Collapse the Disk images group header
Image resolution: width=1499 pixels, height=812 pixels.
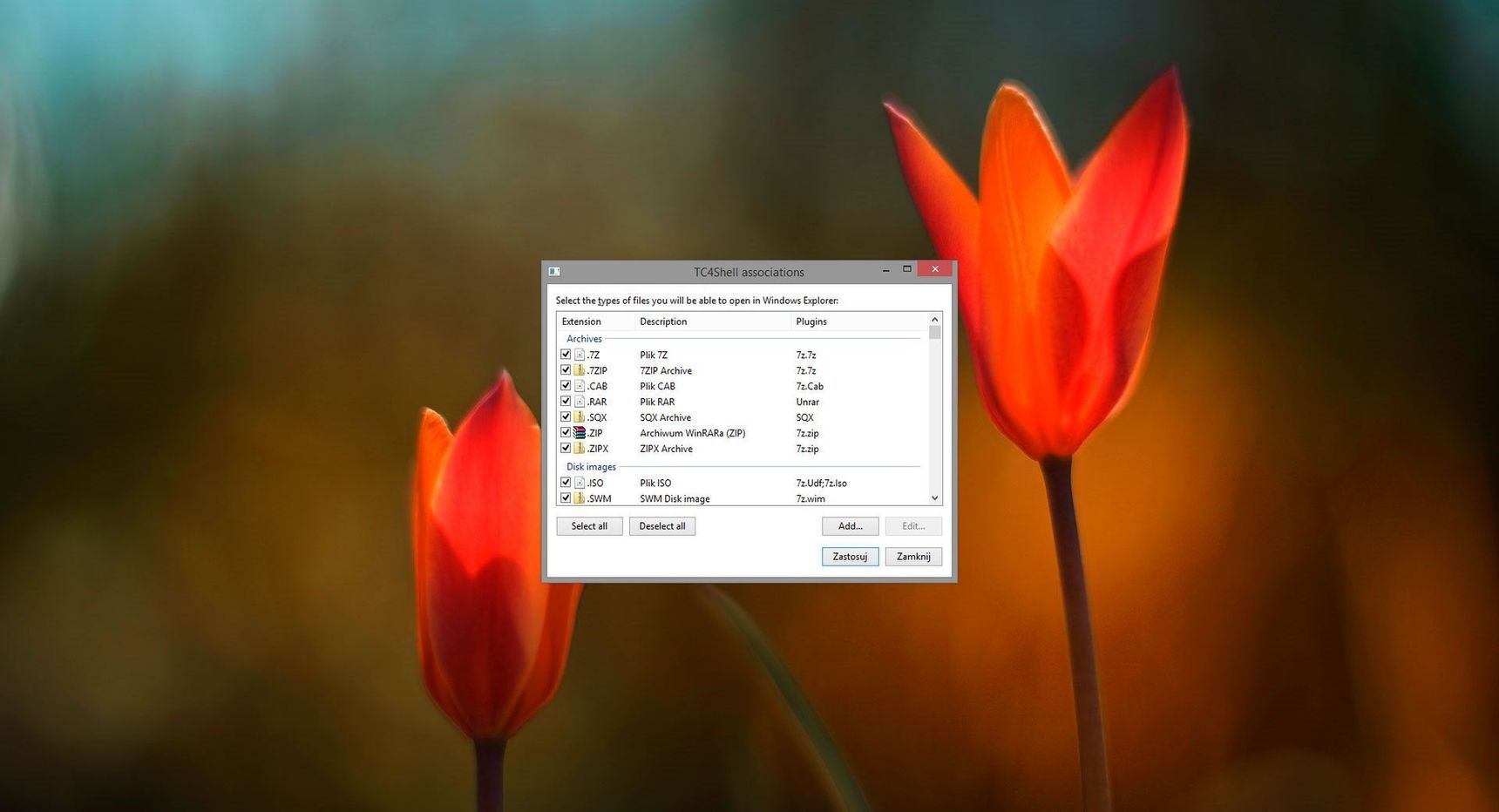pos(591,467)
